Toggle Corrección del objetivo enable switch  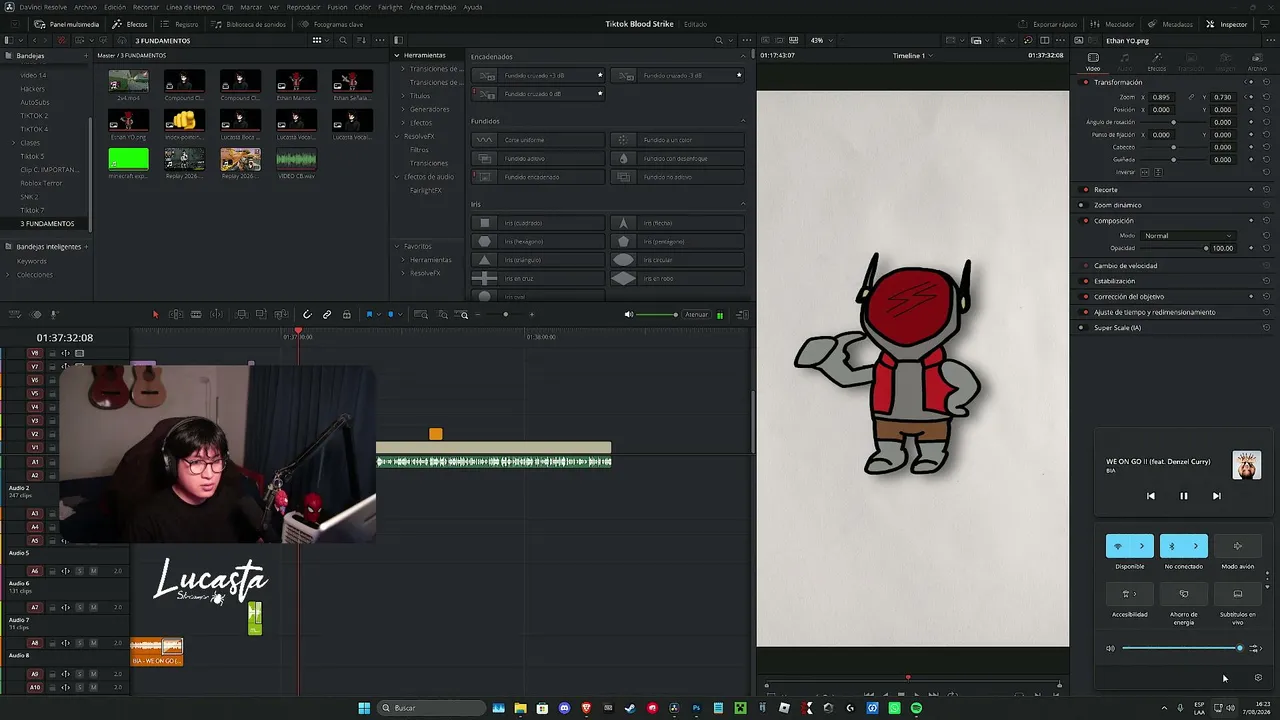[x=1082, y=297]
